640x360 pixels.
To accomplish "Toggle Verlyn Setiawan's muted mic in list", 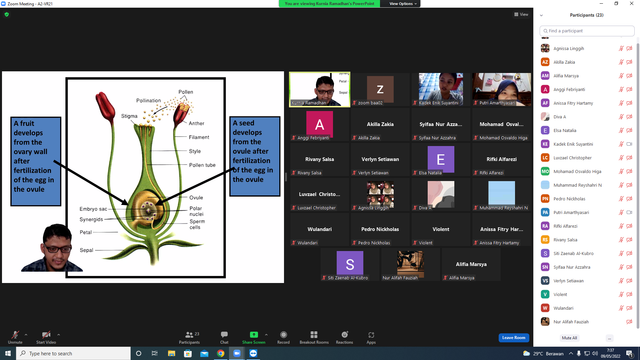I will tap(621, 281).
